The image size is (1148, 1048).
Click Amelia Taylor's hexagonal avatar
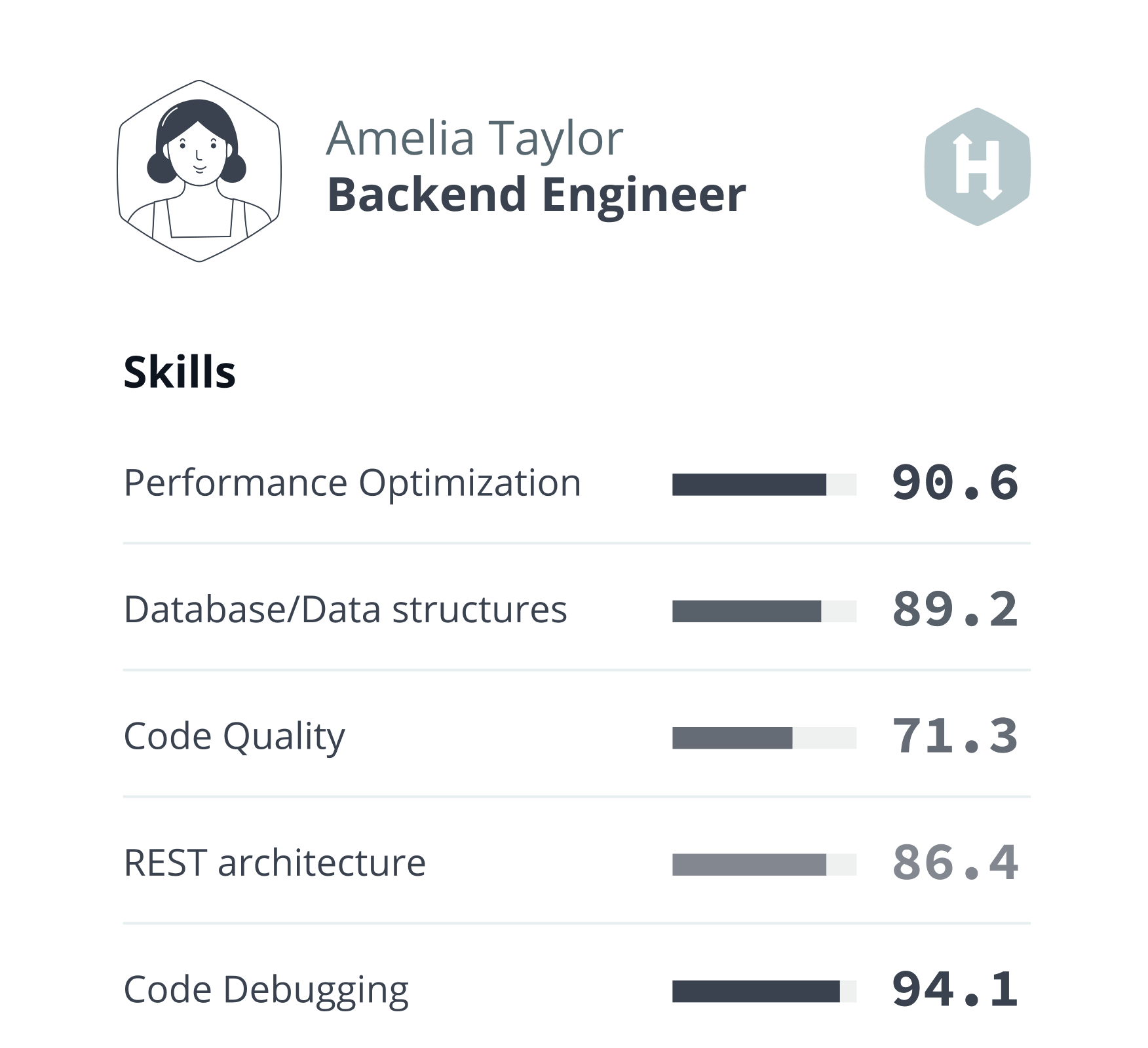click(x=199, y=171)
